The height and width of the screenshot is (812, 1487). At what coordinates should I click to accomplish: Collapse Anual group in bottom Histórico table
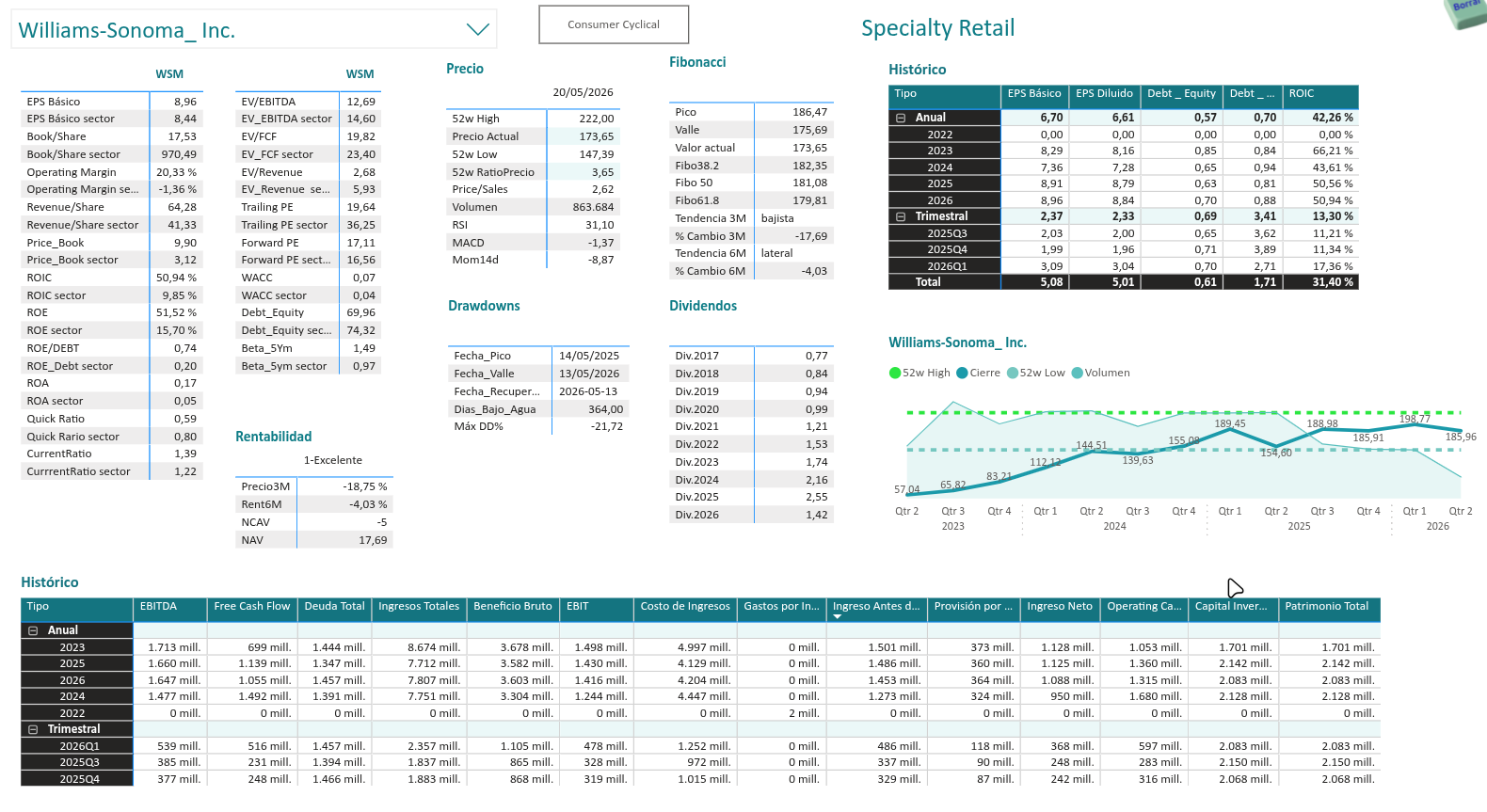33,630
